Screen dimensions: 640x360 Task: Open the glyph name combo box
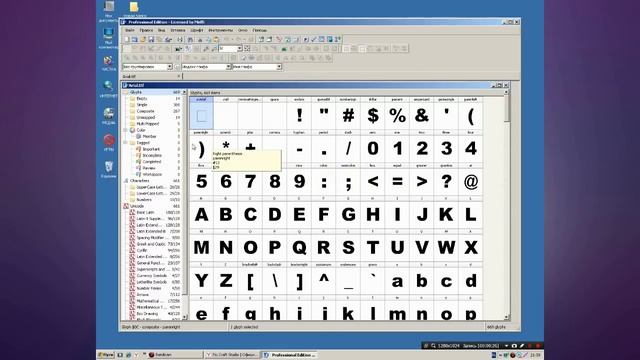click(x=257, y=67)
